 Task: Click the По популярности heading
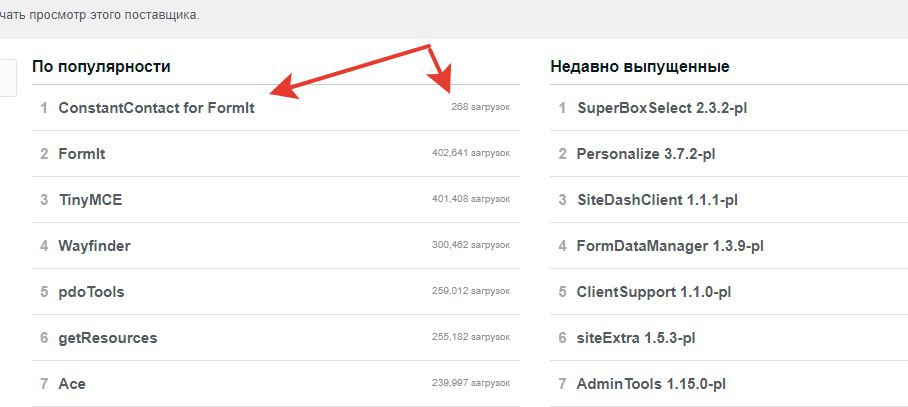[101, 67]
